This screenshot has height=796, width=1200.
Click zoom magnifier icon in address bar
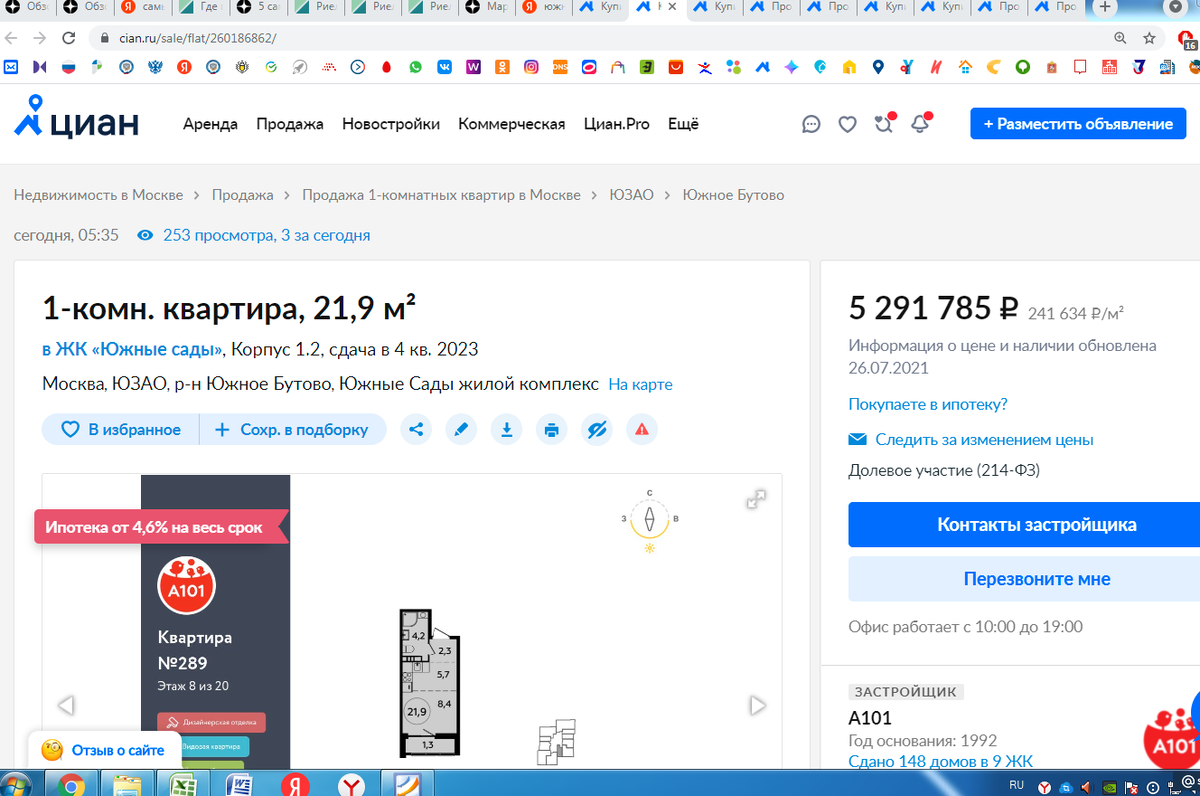(1121, 38)
